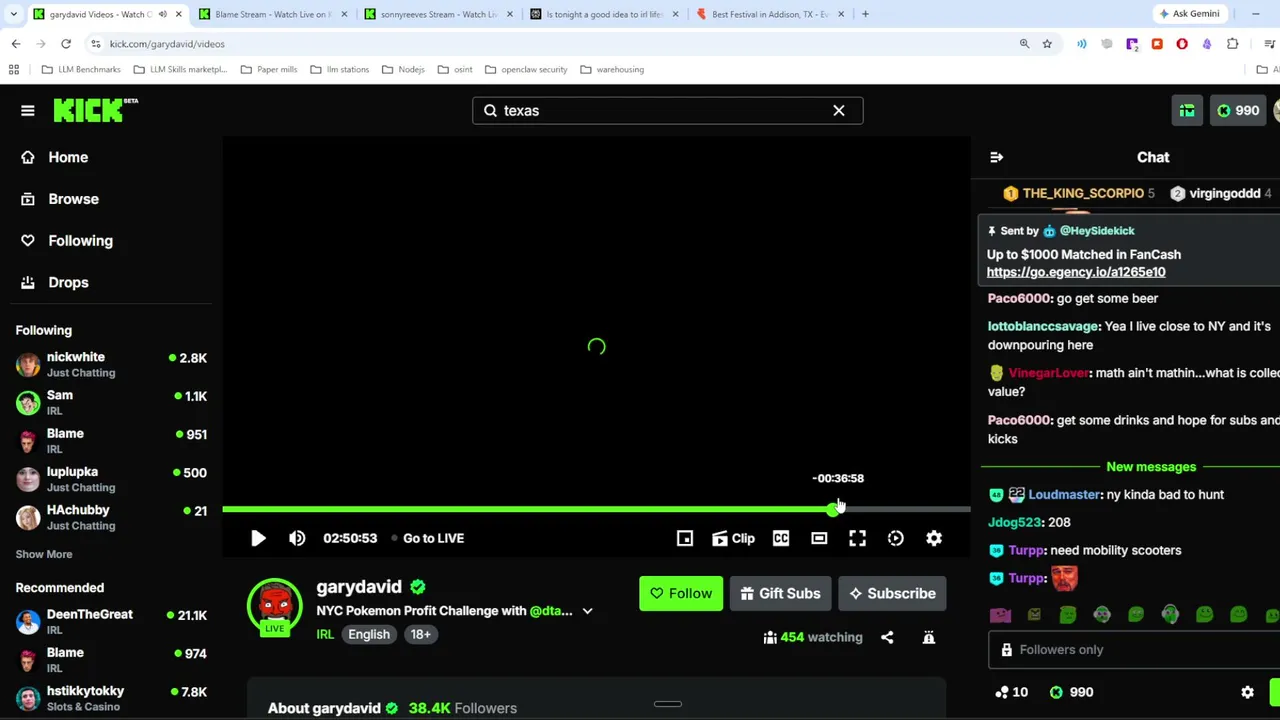Click garydavid's live avatar
This screenshot has height=720, width=1280.
point(275,606)
